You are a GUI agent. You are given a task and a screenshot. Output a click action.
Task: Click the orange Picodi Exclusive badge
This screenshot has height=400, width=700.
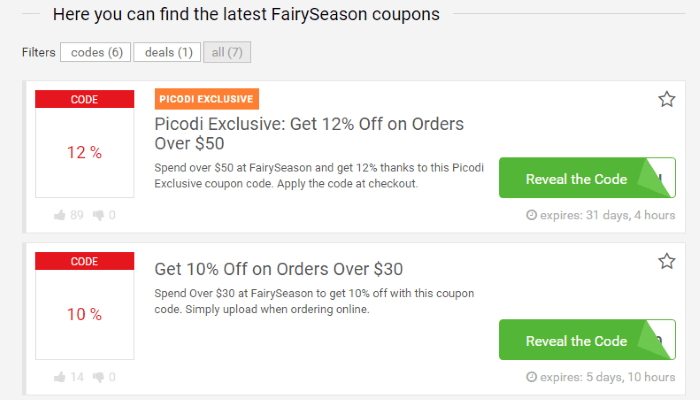coord(207,99)
